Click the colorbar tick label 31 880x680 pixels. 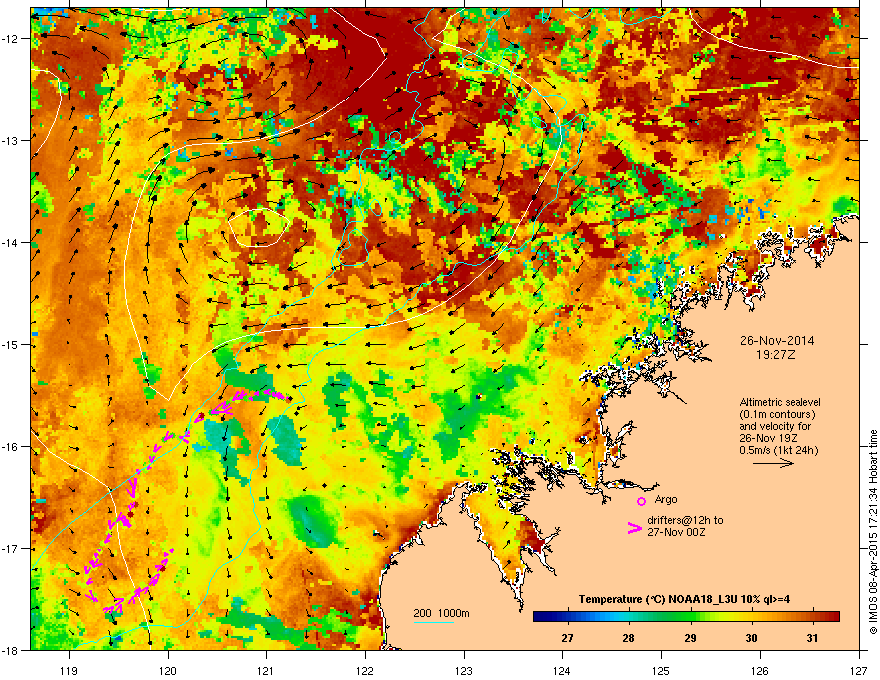(812, 638)
